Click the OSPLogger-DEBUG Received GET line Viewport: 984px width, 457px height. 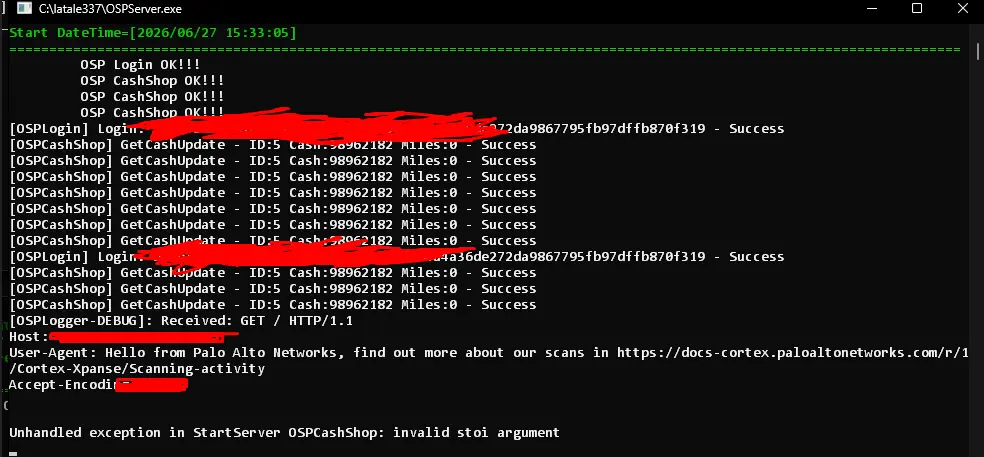point(181,320)
